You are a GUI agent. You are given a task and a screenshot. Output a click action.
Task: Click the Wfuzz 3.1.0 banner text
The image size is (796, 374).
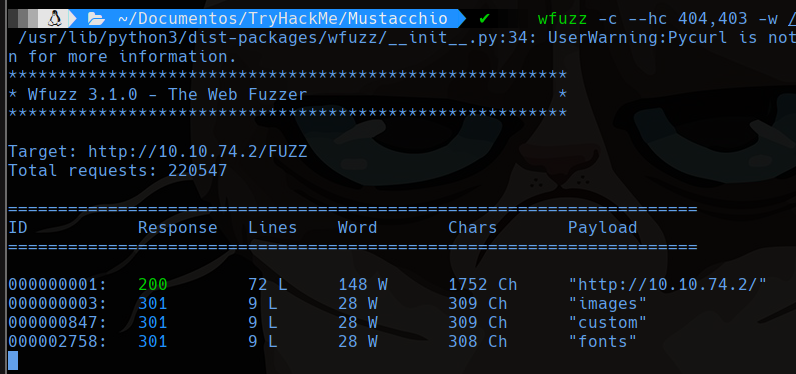(168, 95)
